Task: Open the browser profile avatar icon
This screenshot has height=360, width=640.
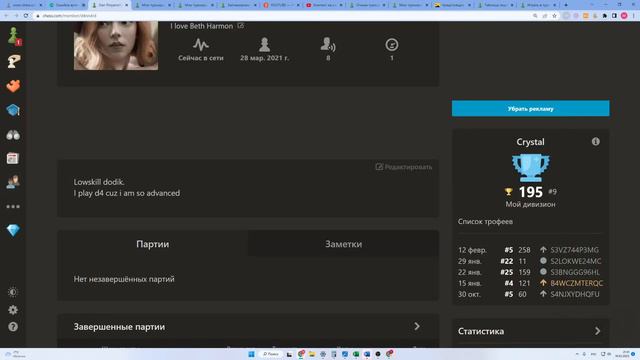Action: (x=624, y=16)
